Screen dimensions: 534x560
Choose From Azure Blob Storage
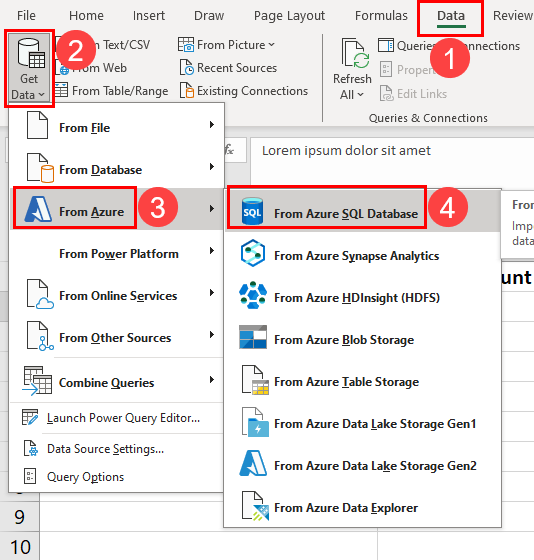pyautogui.click(x=363, y=338)
